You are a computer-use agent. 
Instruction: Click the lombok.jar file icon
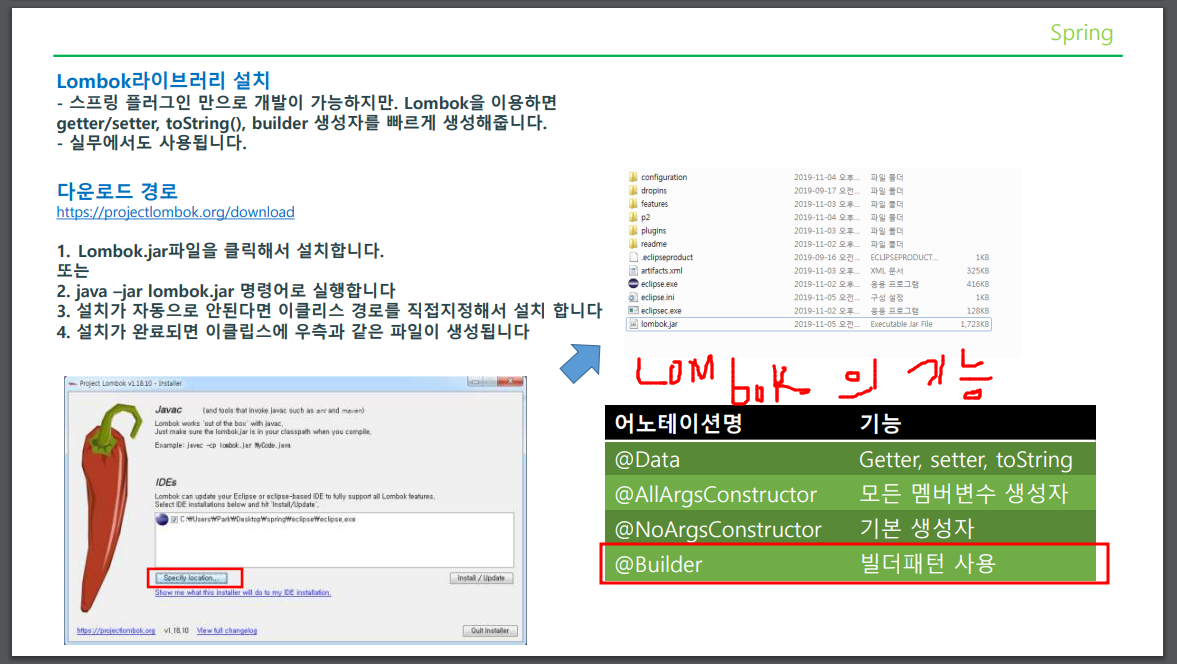point(633,324)
